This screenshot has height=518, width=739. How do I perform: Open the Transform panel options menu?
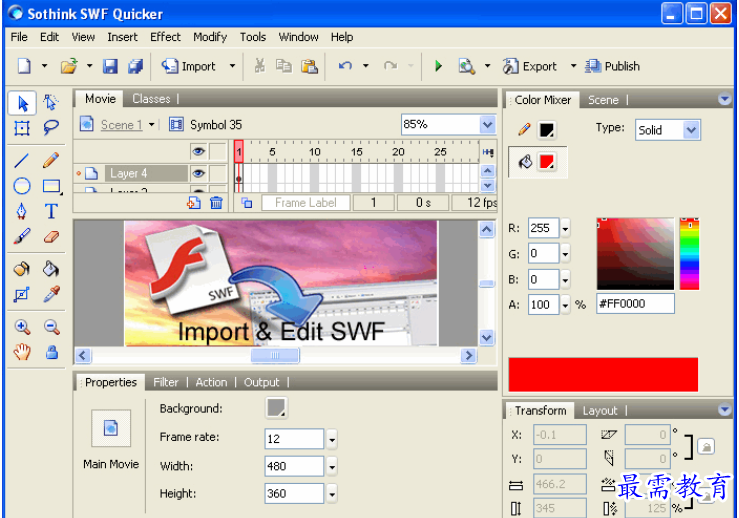[x=725, y=410]
